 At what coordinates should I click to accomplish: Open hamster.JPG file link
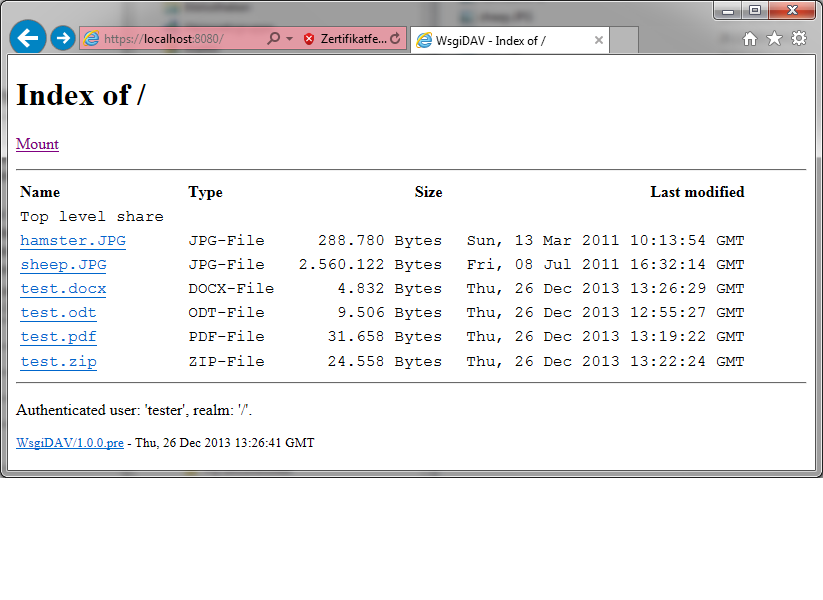click(73, 241)
